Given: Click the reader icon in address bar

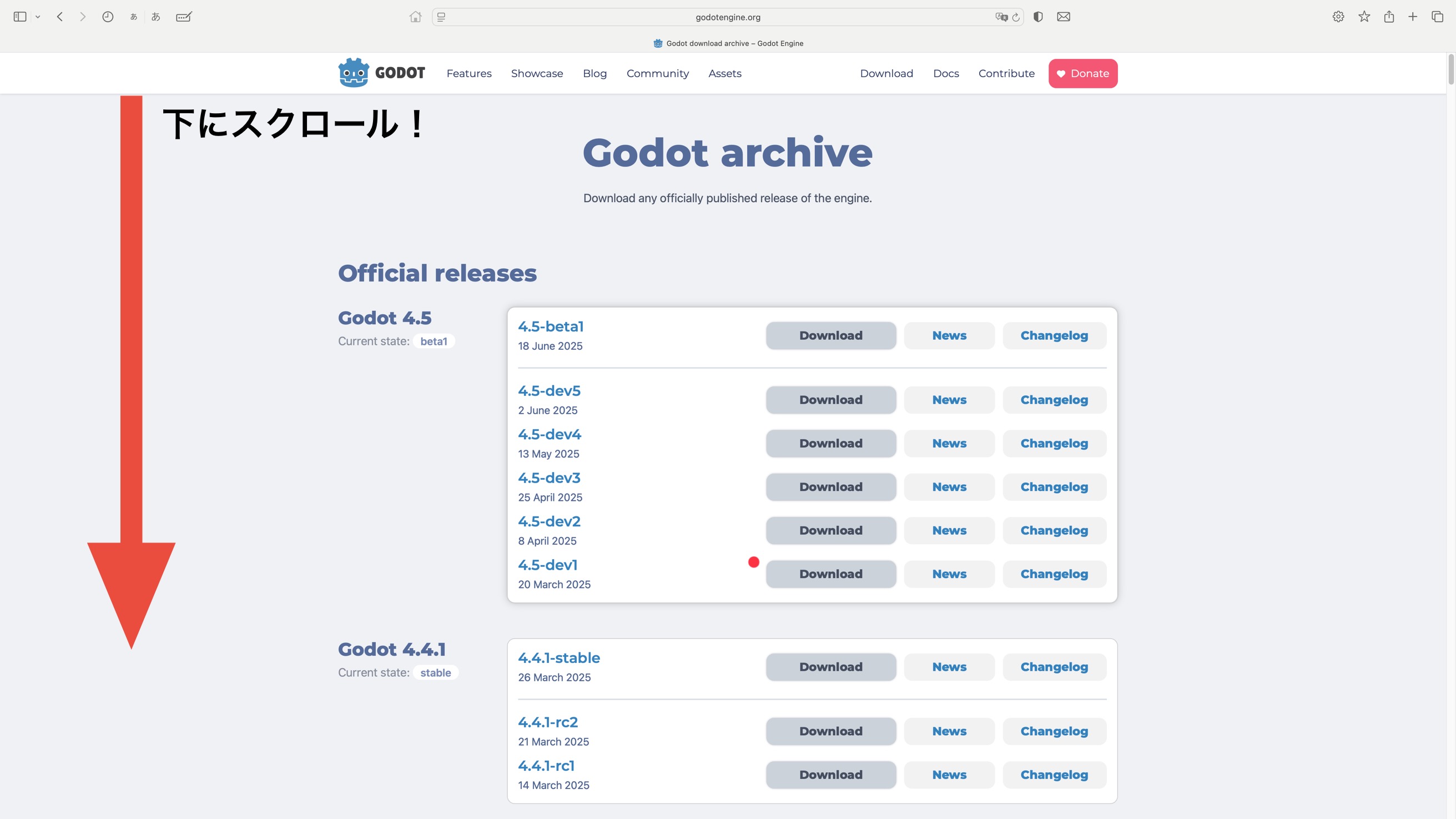Looking at the screenshot, I should [x=441, y=17].
